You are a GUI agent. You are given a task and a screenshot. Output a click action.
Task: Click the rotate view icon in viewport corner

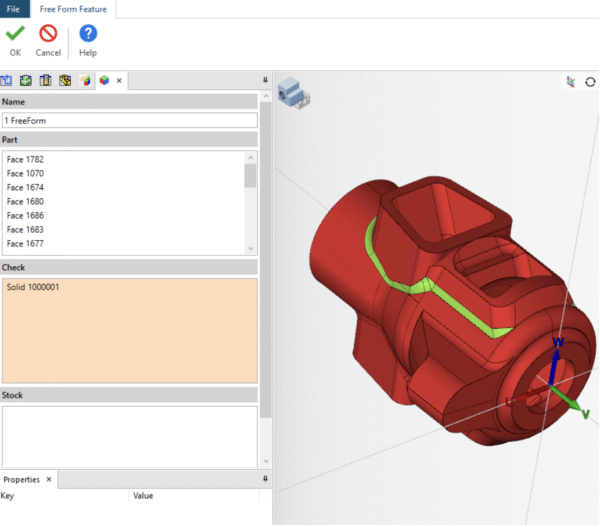[590, 83]
